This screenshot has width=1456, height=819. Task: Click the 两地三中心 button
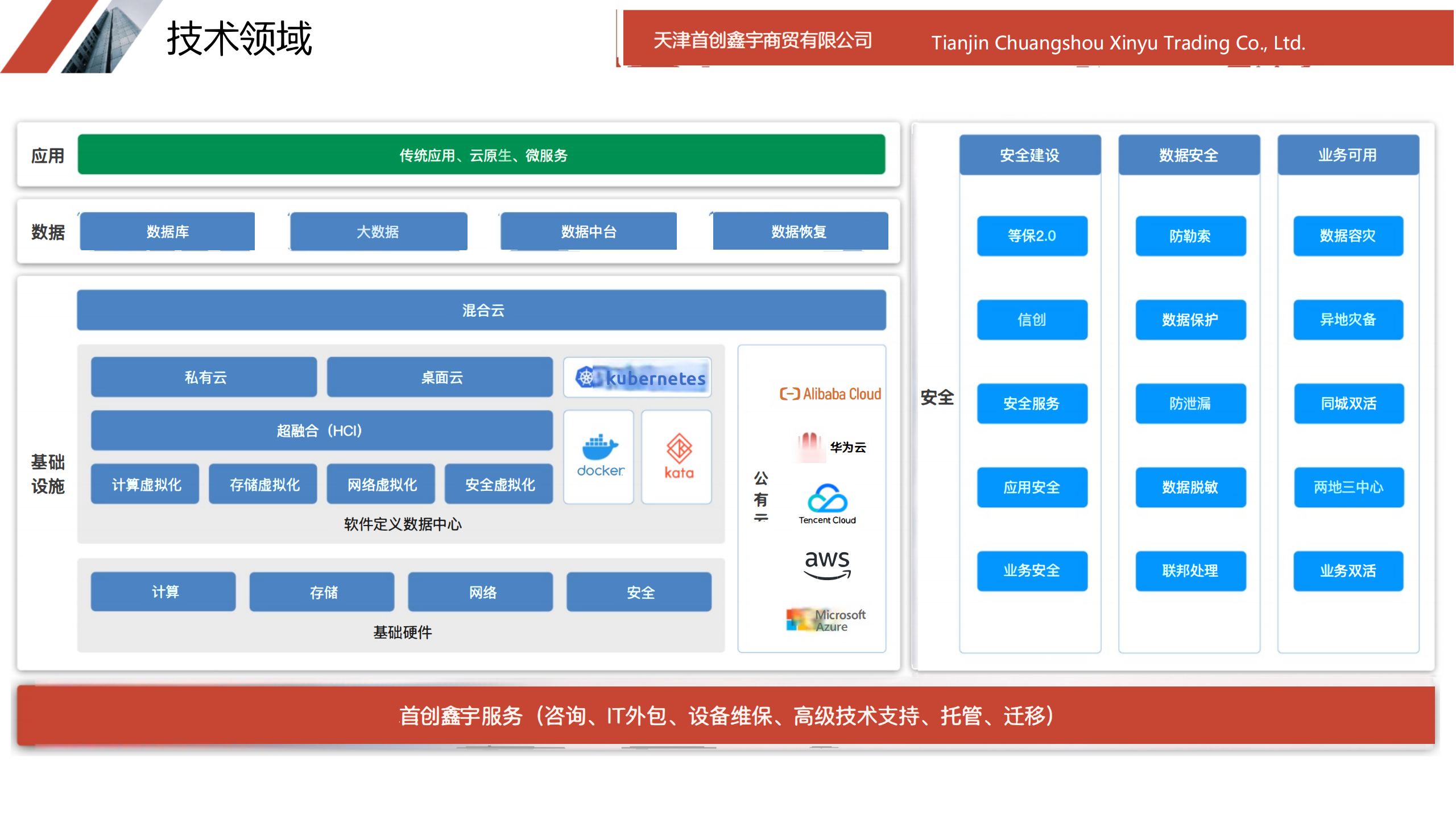[x=1349, y=487]
